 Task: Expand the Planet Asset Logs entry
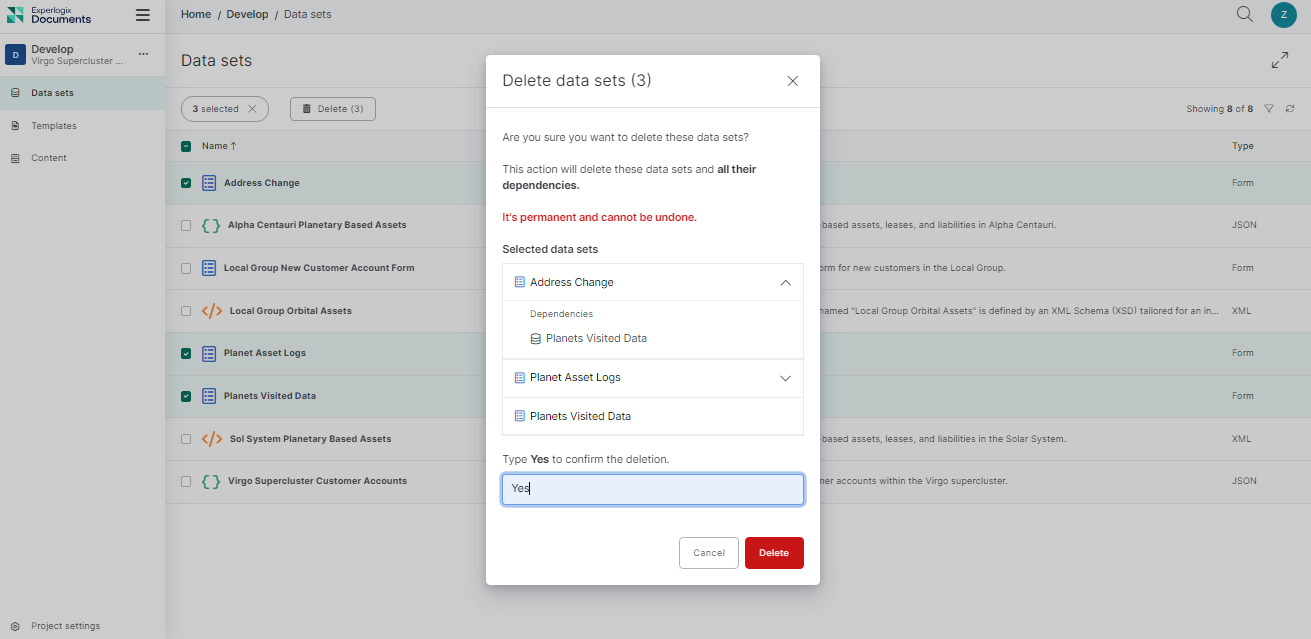pos(785,378)
